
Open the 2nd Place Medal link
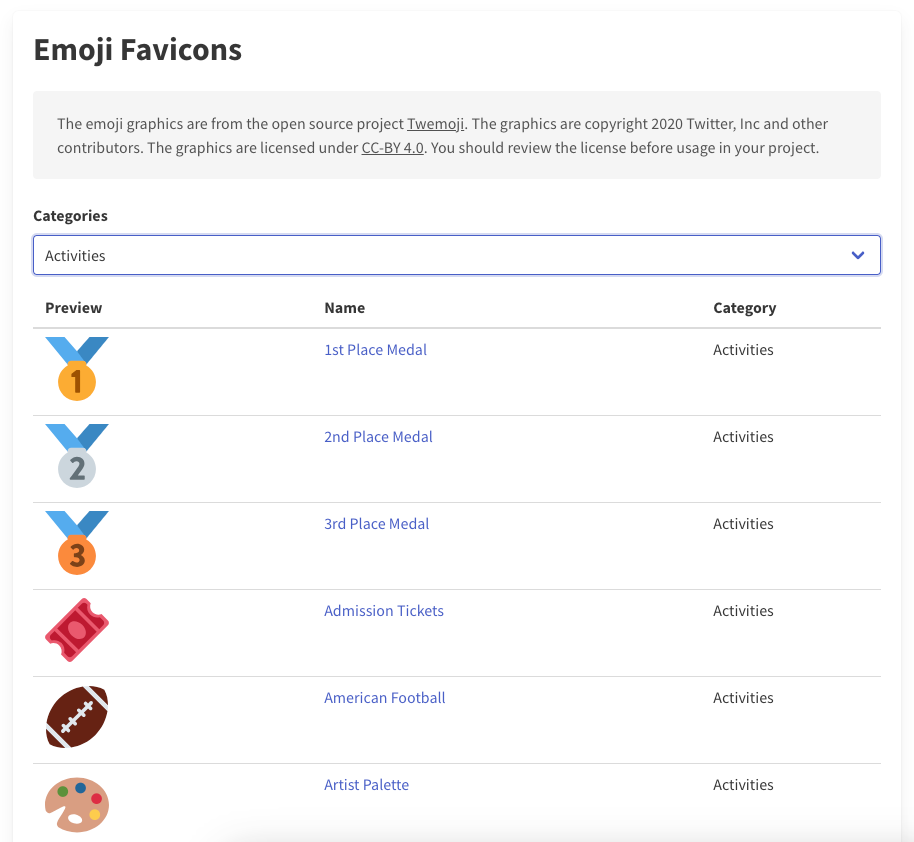[x=378, y=437]
